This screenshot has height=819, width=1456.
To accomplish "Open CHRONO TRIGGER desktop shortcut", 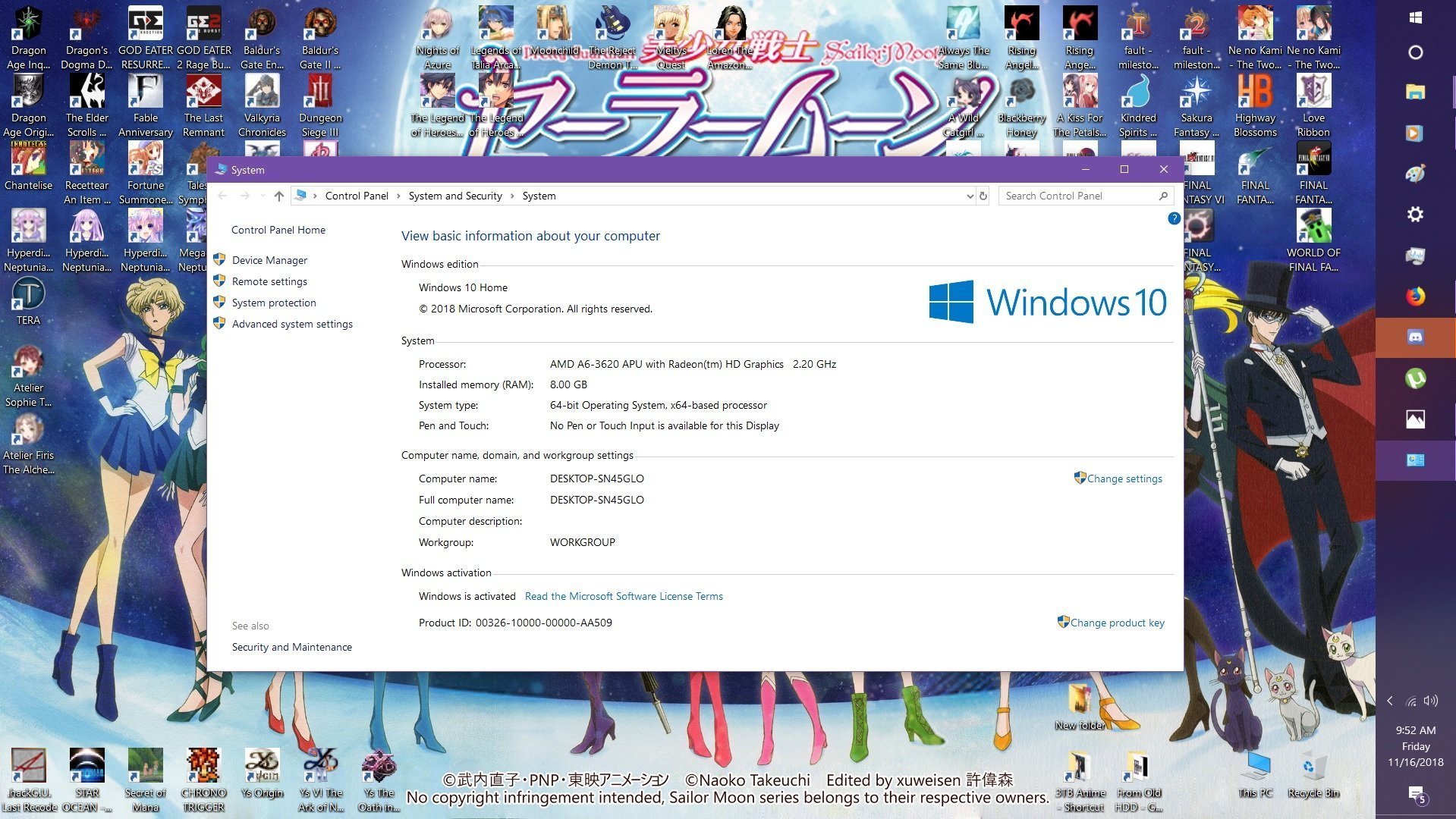I will (x=203, y=780).
